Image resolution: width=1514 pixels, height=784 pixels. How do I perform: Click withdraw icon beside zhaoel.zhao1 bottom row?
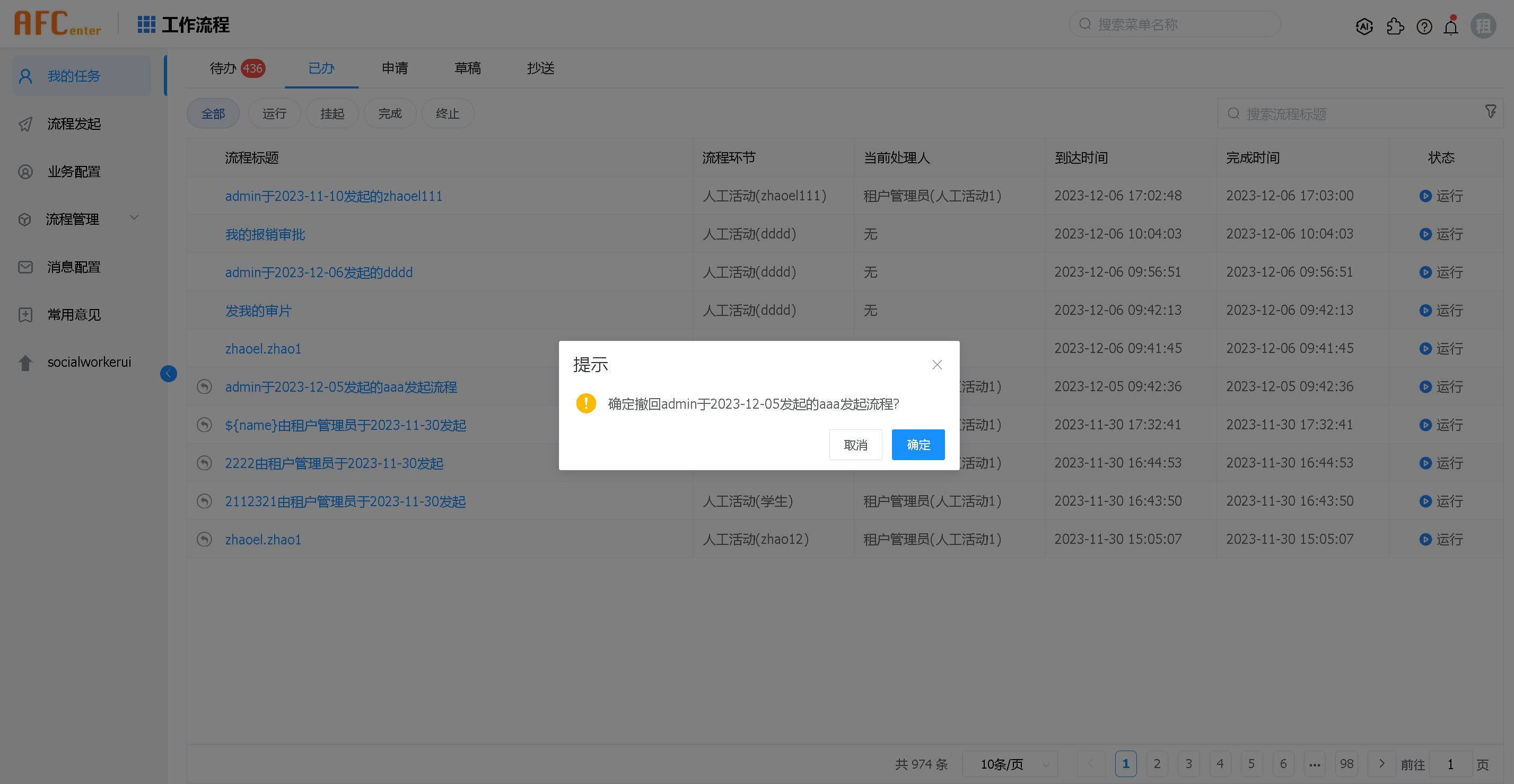(204, 540)
